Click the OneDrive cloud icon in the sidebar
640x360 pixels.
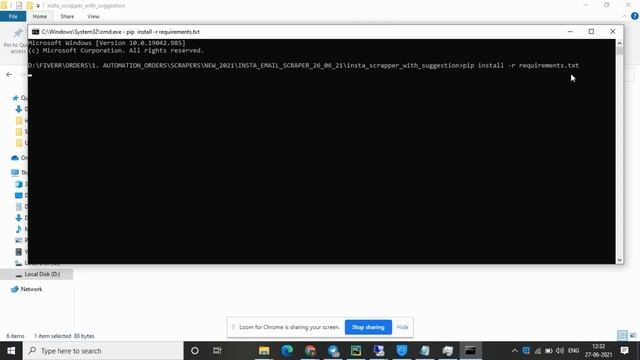pyautogui.click(x=15, y=158)
